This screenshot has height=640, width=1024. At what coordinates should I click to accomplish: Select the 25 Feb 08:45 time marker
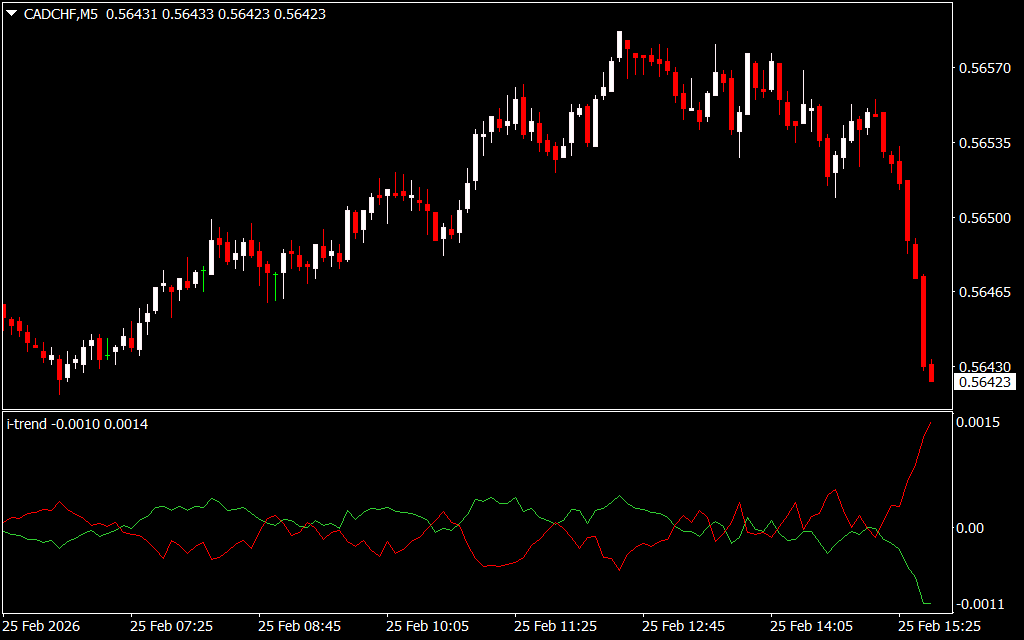tap(299, 626)
